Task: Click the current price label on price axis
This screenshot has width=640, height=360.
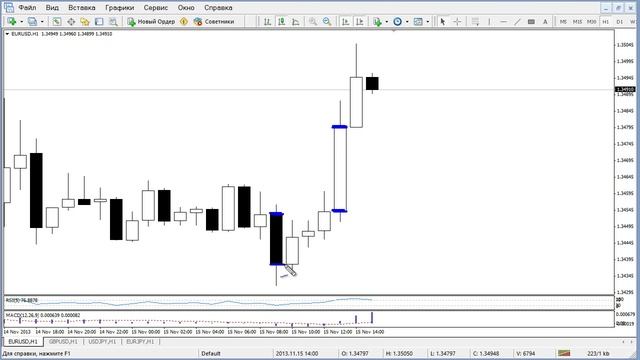Action: pos(625,89)
